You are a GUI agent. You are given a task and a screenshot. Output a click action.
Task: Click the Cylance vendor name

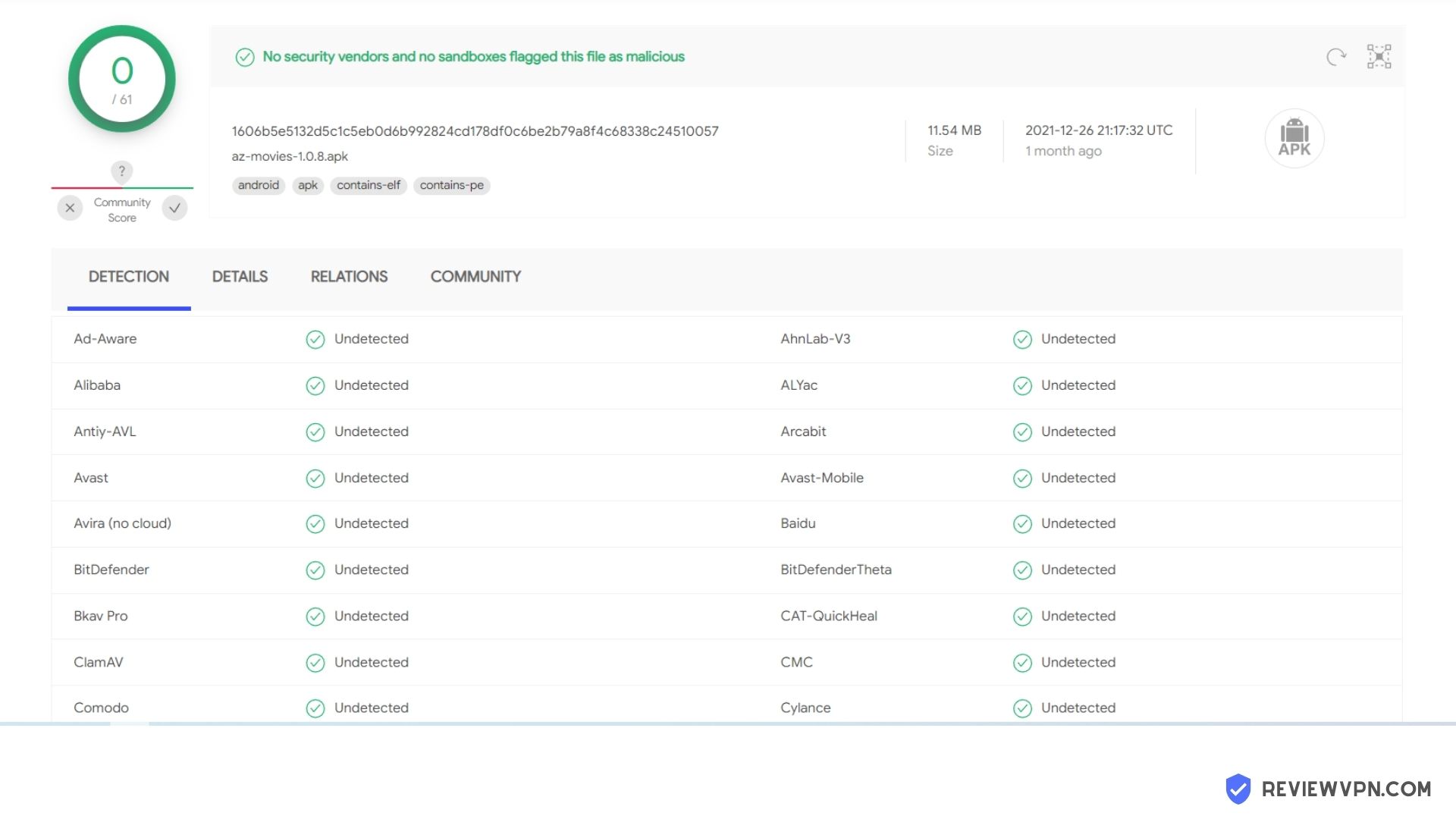(805, 708)
